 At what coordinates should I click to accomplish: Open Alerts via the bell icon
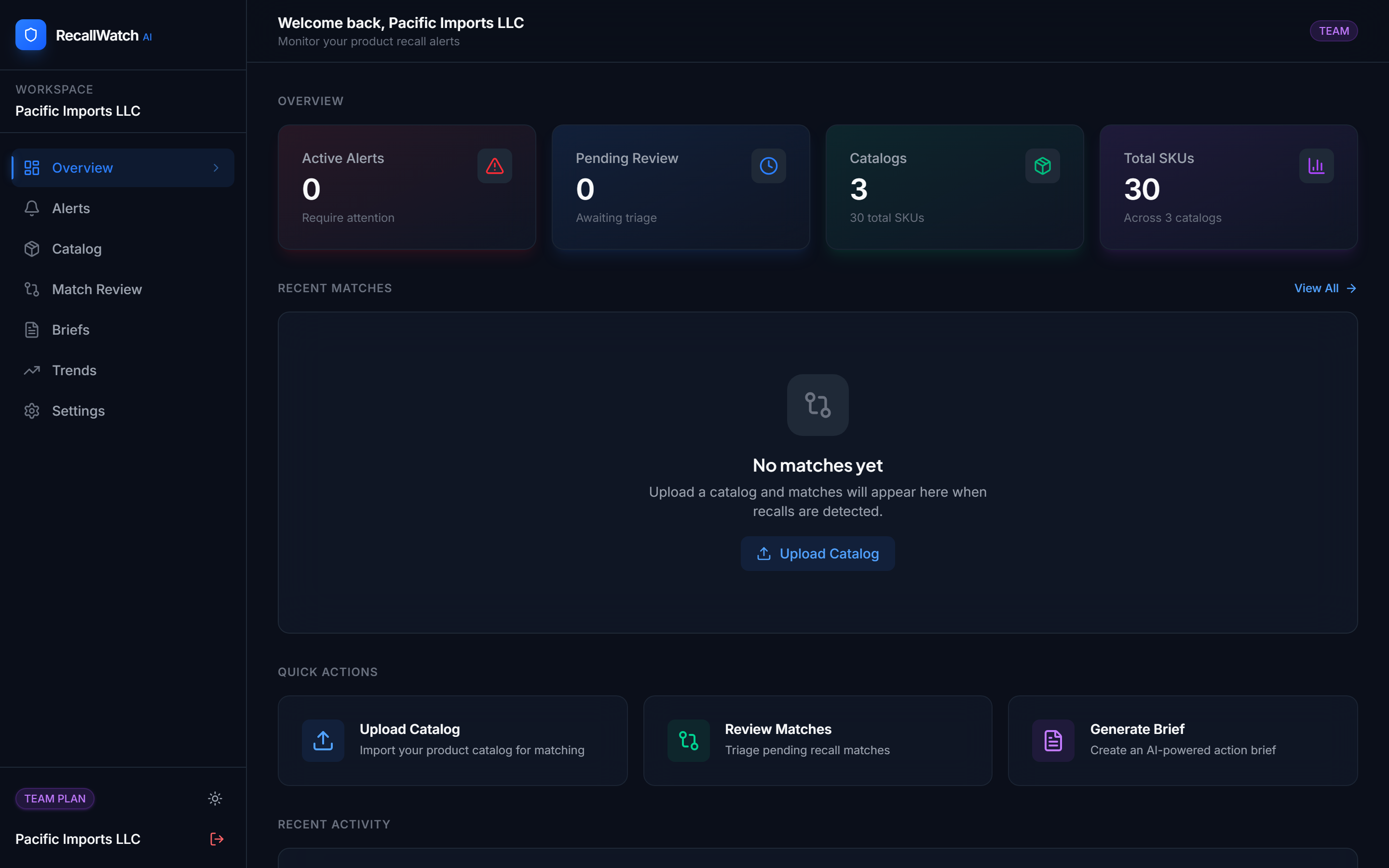tap(31, 208)
